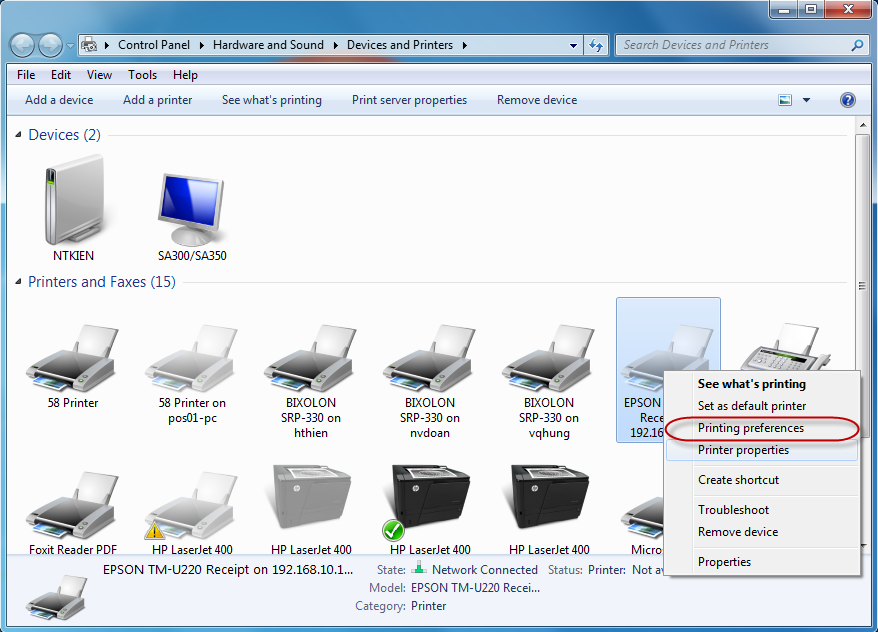878x632 pixels.
Task: Click the Category value Printer
Action: click(x=428, y=606)
